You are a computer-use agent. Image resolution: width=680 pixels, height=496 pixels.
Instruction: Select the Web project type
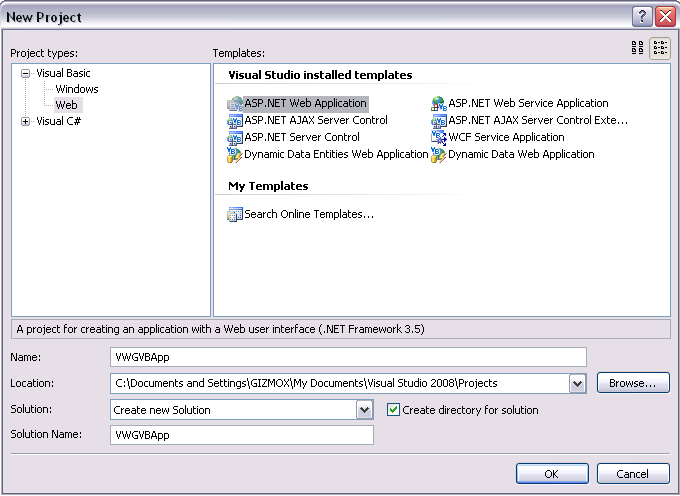pos(67,105)
